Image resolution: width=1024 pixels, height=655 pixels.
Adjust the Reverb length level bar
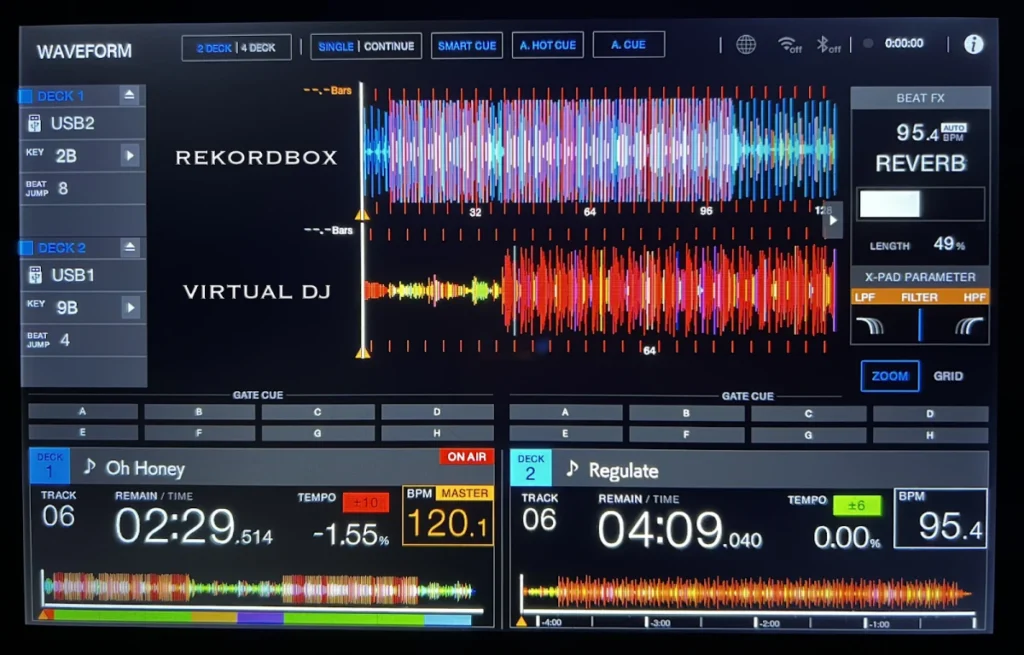921,204
